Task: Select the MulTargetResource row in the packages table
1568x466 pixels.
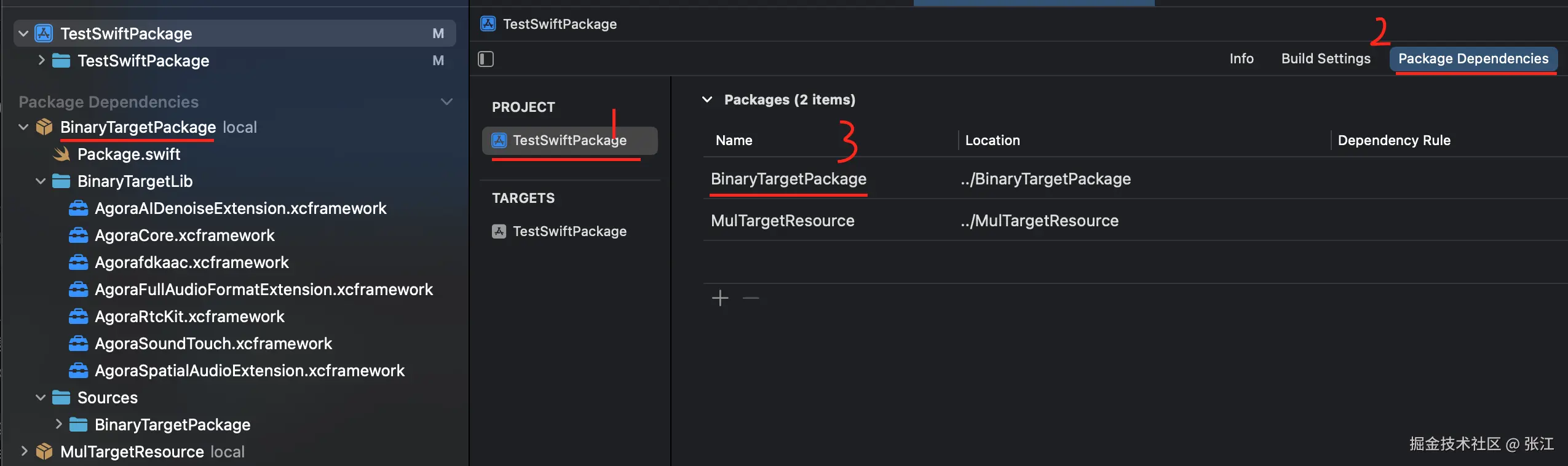Action: tap(782, 221)
